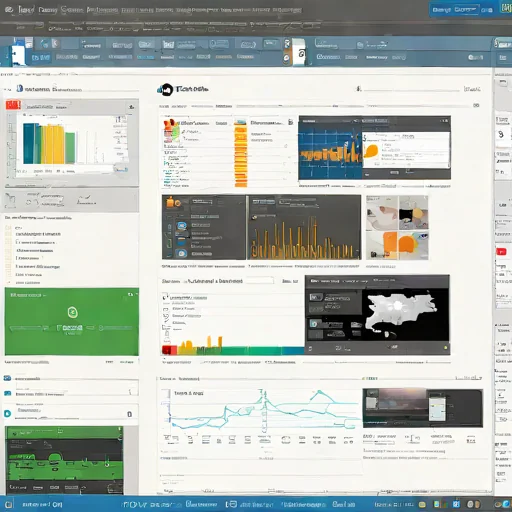Click the blue button in the dark header
The image size is (512, 512).
click(462, 9)
